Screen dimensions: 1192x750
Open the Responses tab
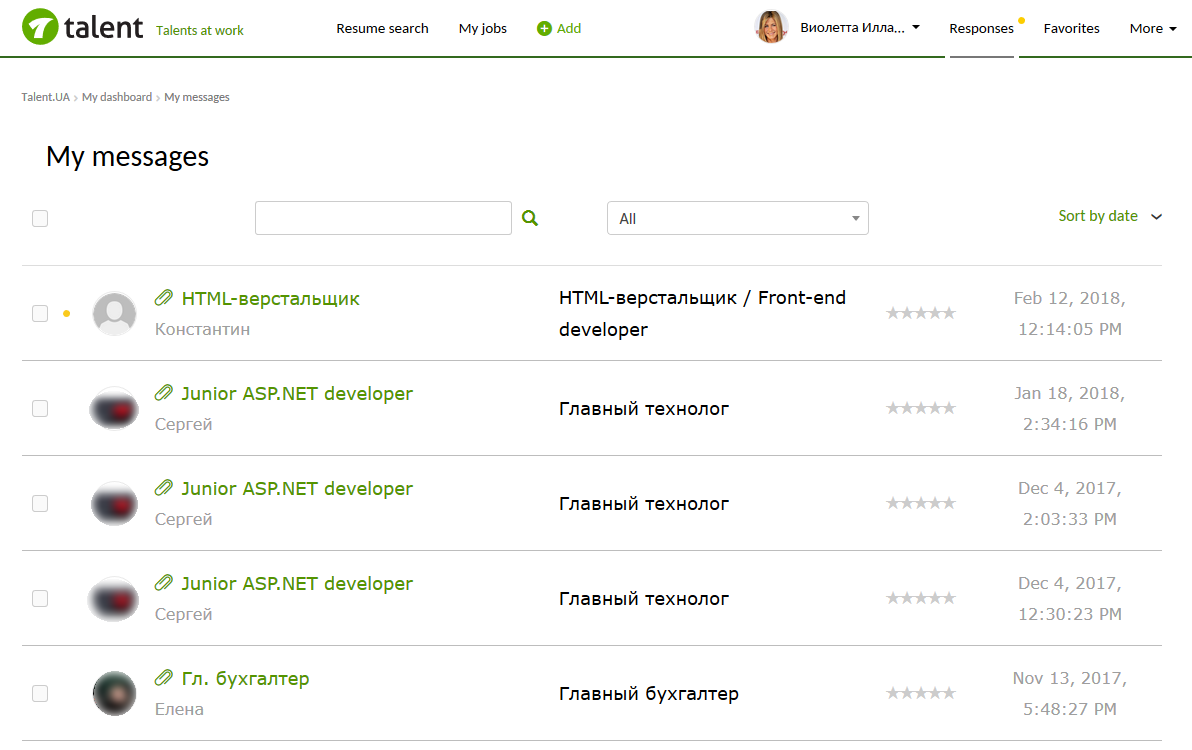pos(981,29)
